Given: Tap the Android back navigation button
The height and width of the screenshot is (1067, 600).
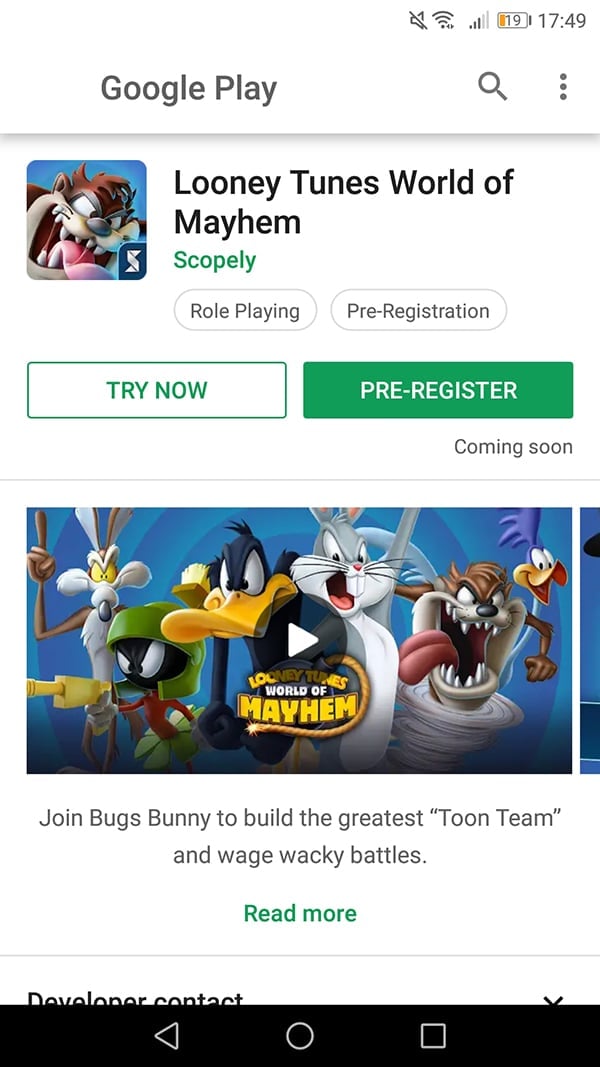Looking at the screenshot, I should tap(166, 1035).
